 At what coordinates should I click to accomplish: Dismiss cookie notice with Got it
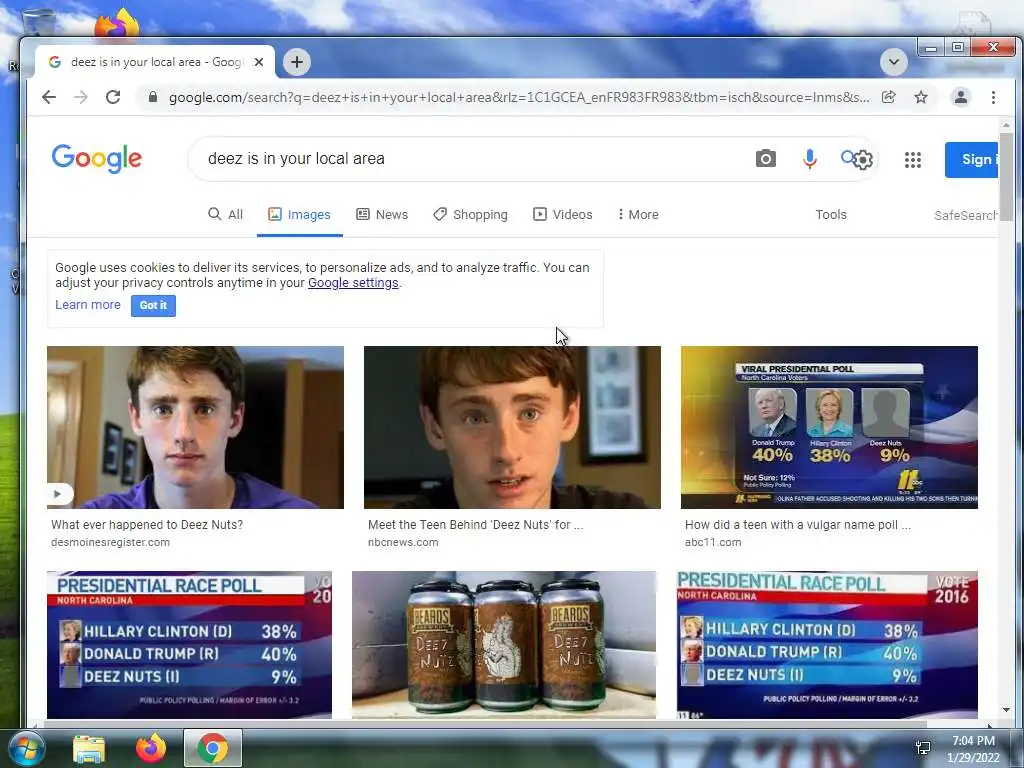click(153, 306)
